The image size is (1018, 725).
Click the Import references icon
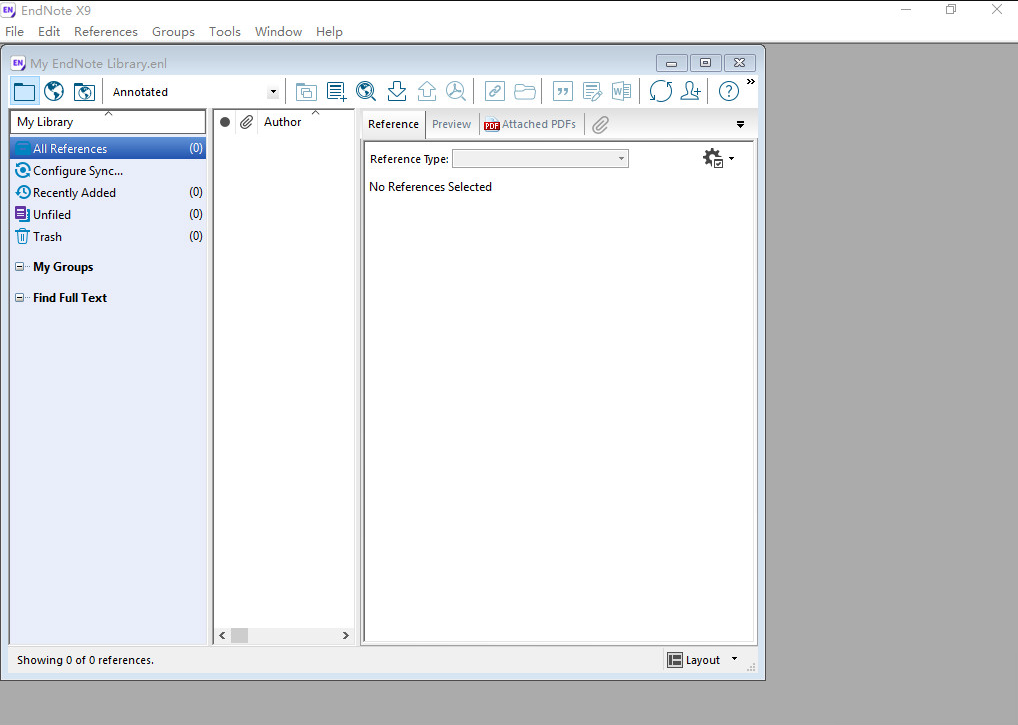[396, 91]
